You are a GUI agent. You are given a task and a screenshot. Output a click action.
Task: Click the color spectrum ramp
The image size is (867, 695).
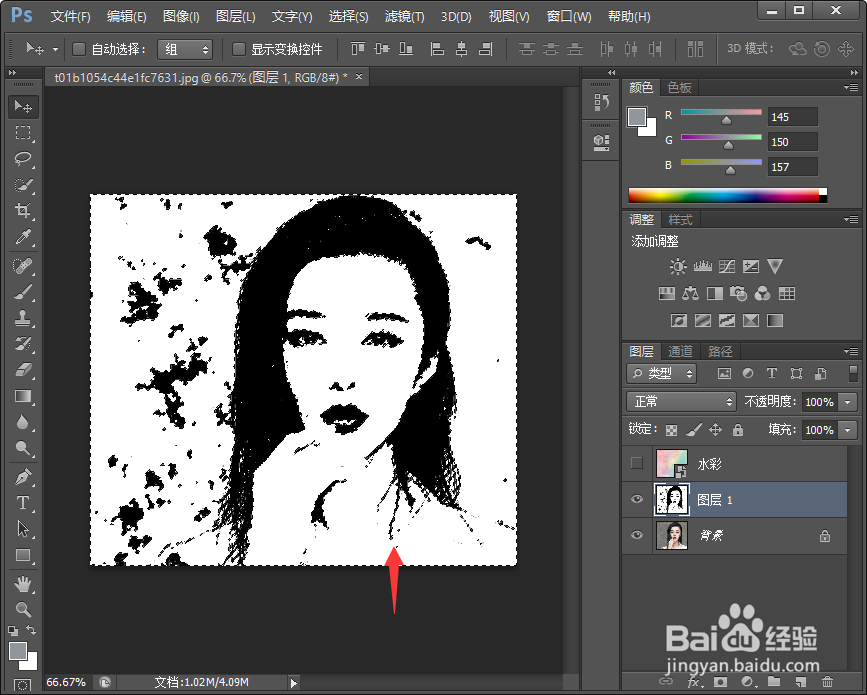(728, 195)
